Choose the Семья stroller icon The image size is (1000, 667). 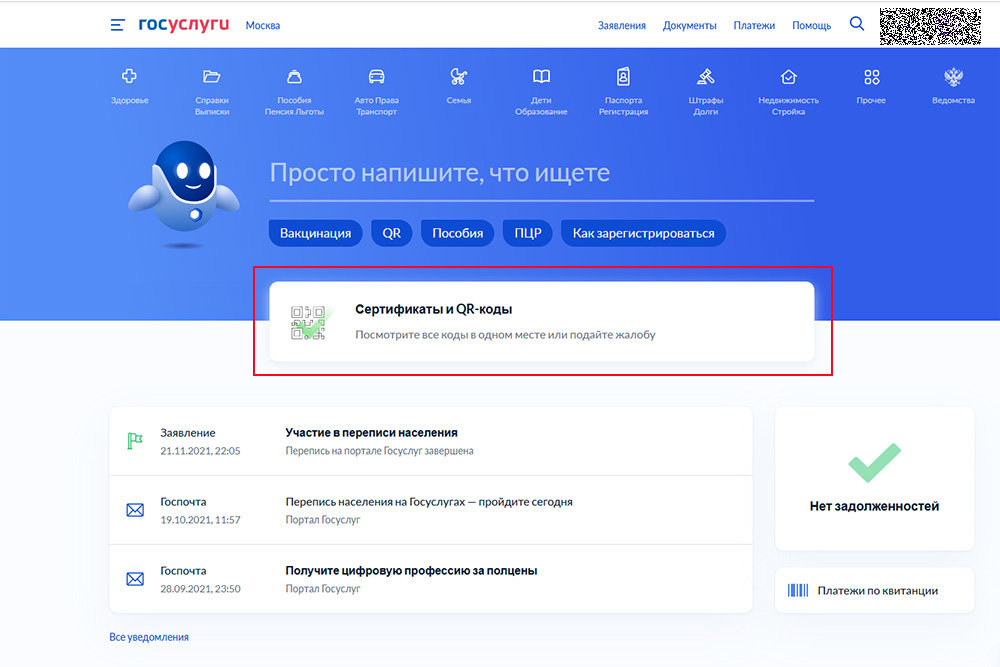pyautogui.click(x=459, y=77)
